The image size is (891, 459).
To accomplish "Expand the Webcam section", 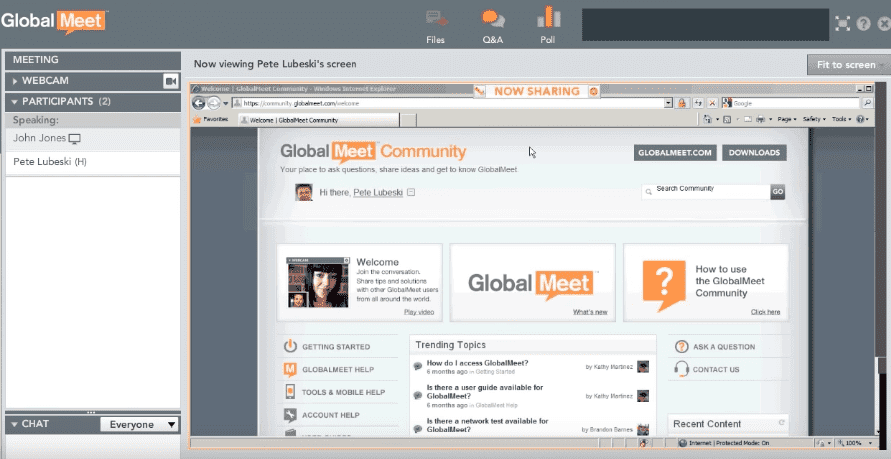I will click(x=15, y=81).
